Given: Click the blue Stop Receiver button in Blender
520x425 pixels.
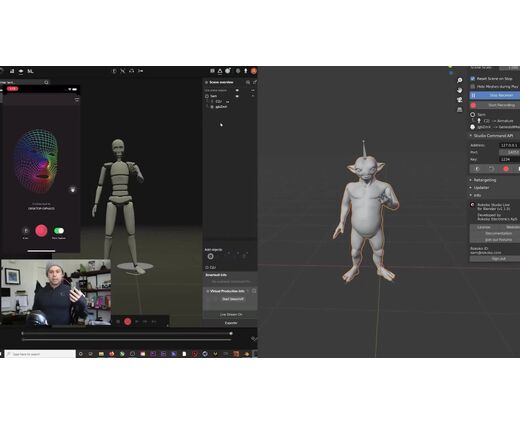Looking at the screenshot, I should click(495, 95).
